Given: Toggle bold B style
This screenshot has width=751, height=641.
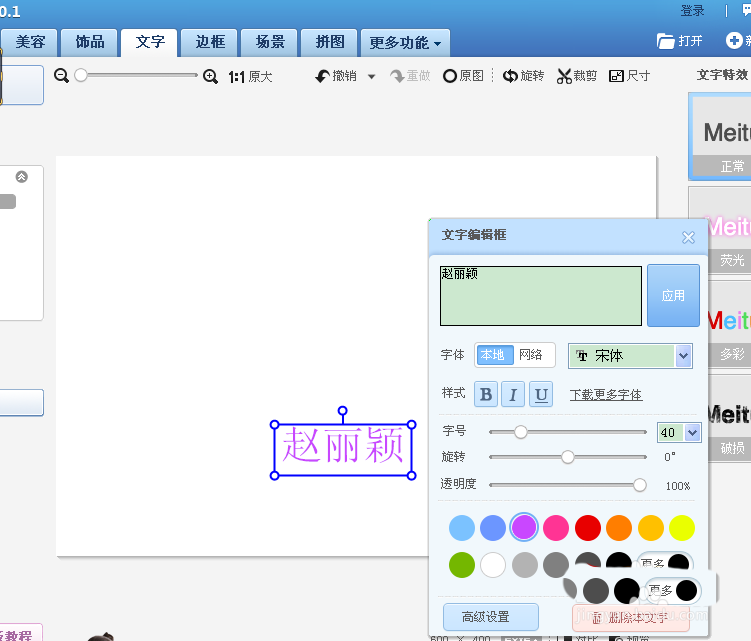Looking at the screenshot, I should 486,394.
